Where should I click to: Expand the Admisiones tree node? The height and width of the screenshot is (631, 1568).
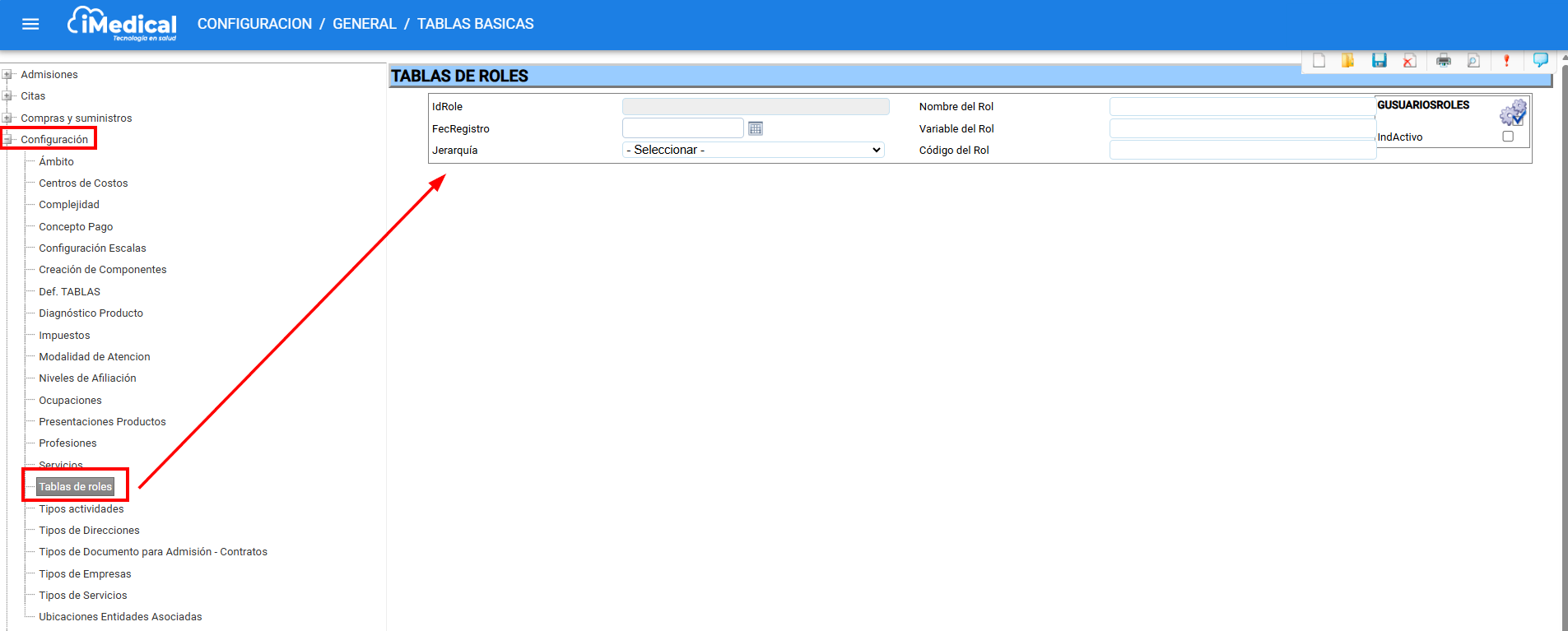(7, 74)
